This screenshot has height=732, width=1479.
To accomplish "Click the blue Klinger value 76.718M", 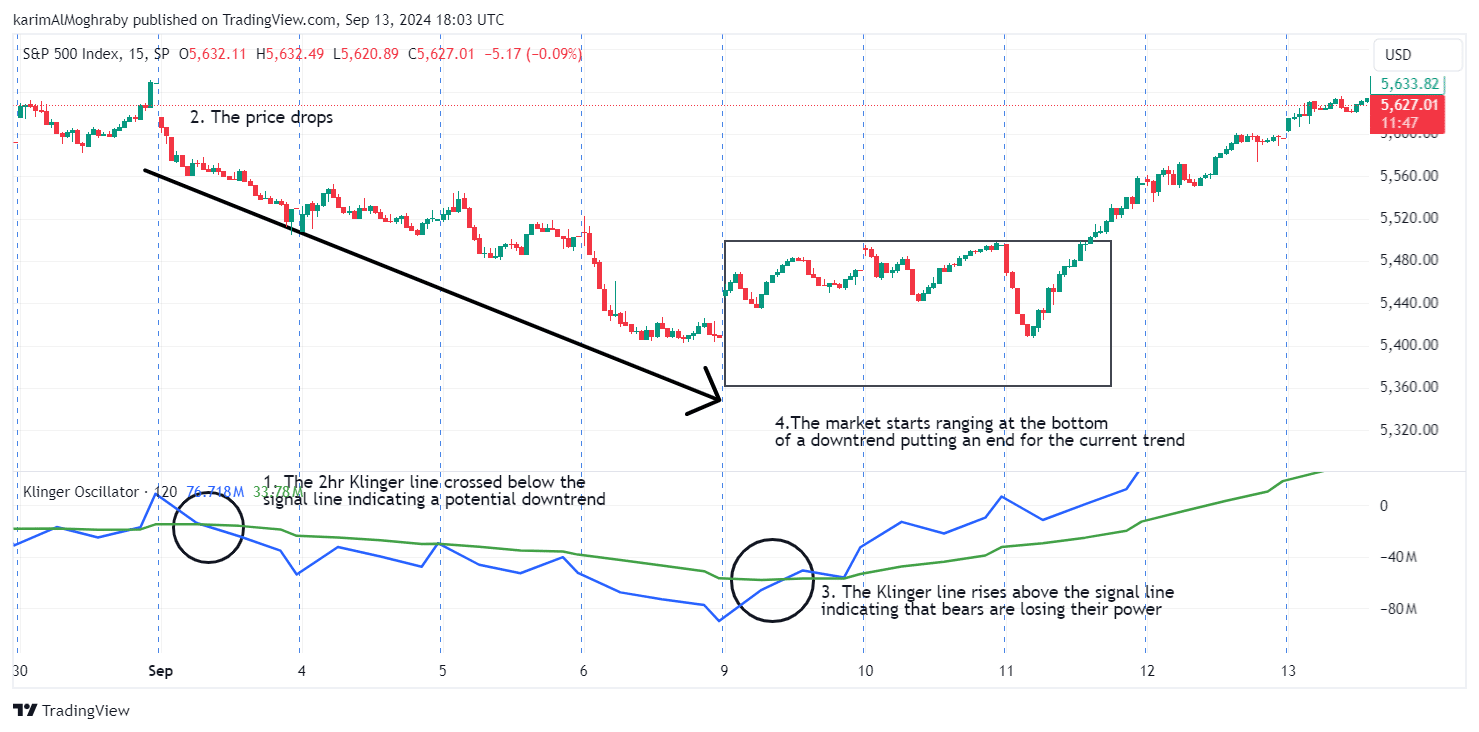I will [214, 492].
